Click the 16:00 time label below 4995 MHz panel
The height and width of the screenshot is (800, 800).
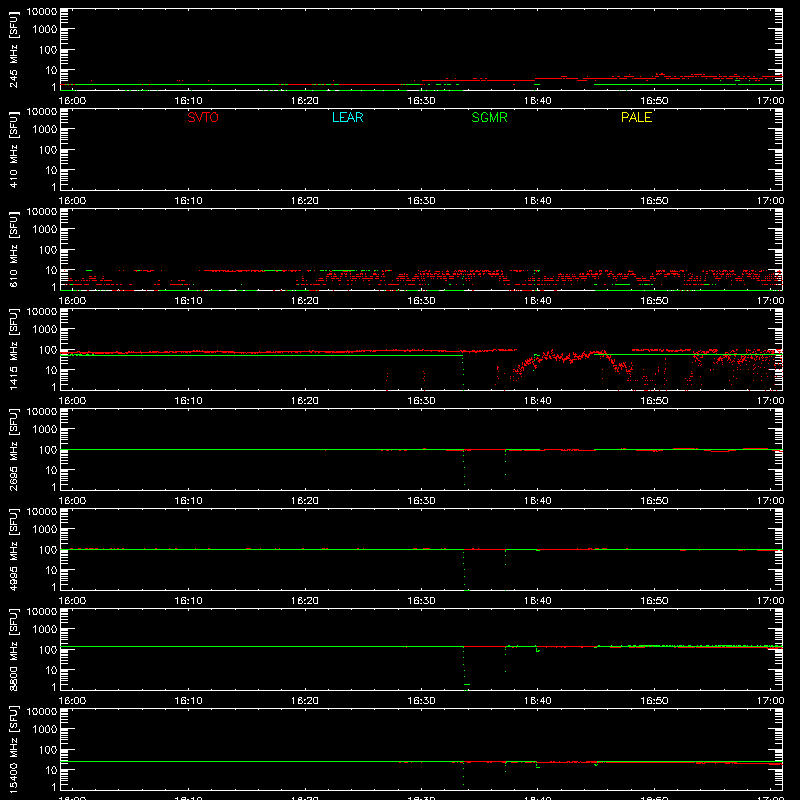72,601
